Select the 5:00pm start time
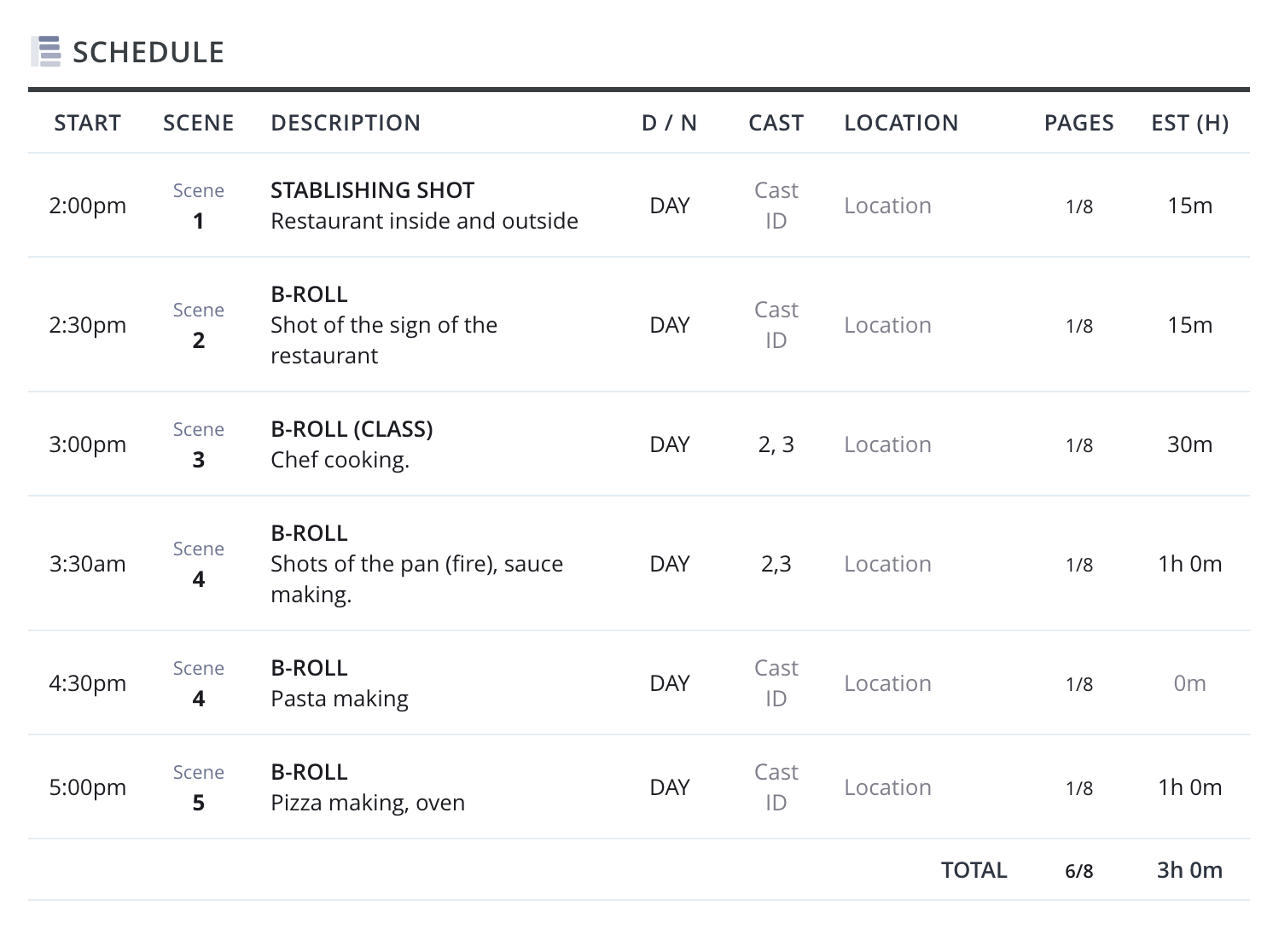1273x952 pixels. (87, 787)
